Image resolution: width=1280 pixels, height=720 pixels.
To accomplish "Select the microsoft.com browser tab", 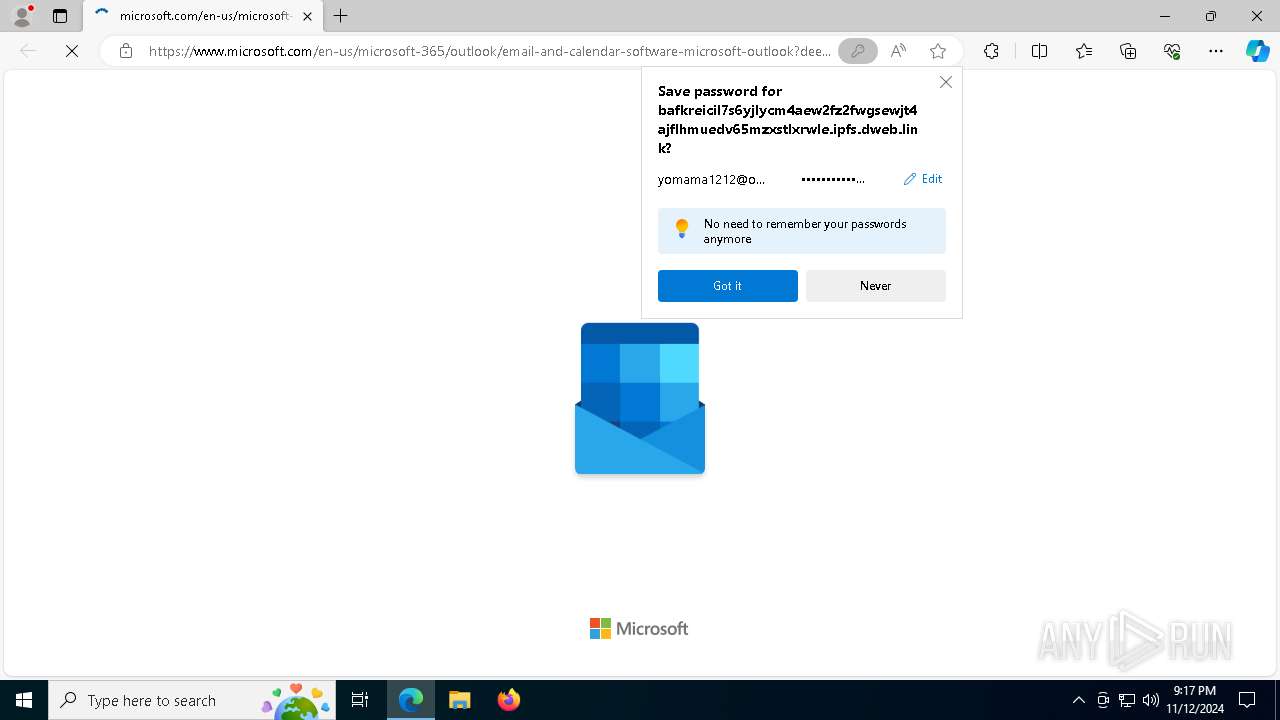I will [203, 16].
